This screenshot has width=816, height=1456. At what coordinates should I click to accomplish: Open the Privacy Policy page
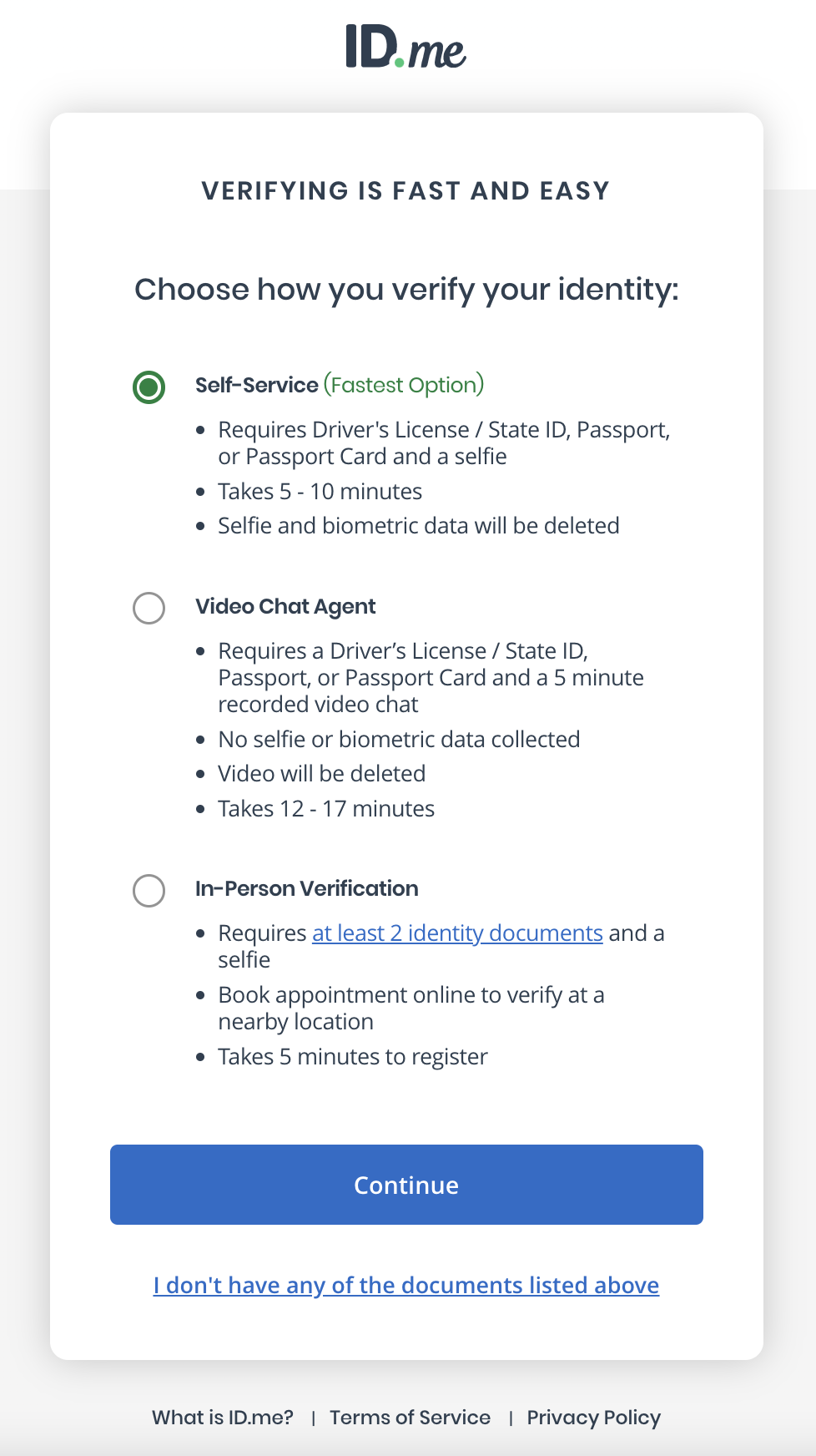coord(593,1417)
